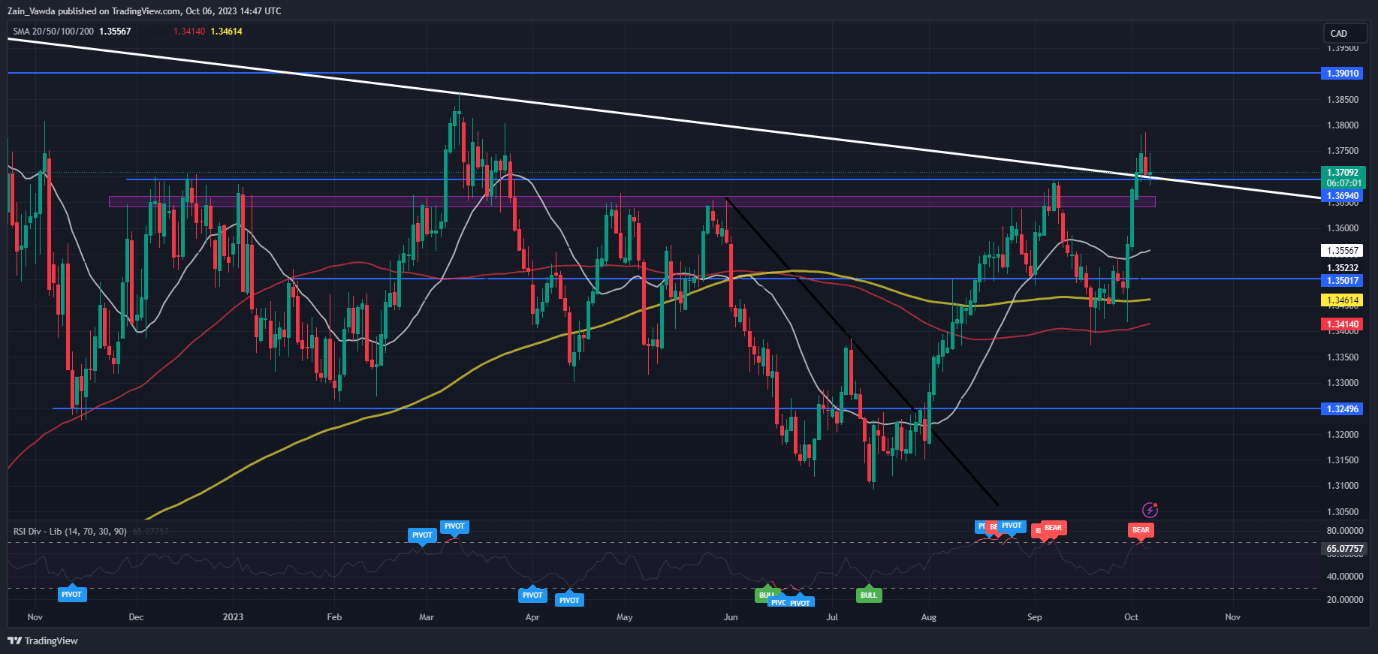This screenshot has width=1378, height=654.
Task: Click the Aug label on time axis
Action: (930, 618)
